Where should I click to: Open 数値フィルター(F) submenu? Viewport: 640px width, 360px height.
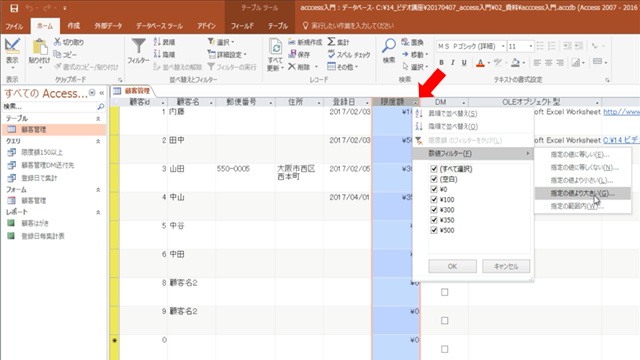(x=473, y=153)
